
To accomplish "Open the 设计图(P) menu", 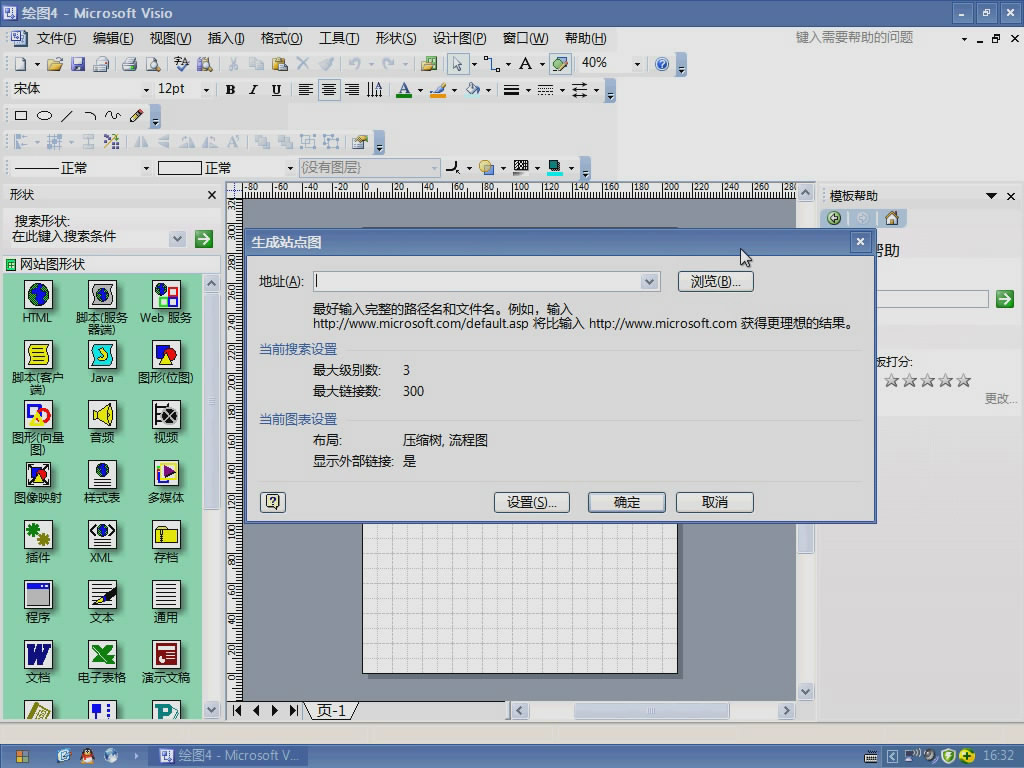I will 460,39.
